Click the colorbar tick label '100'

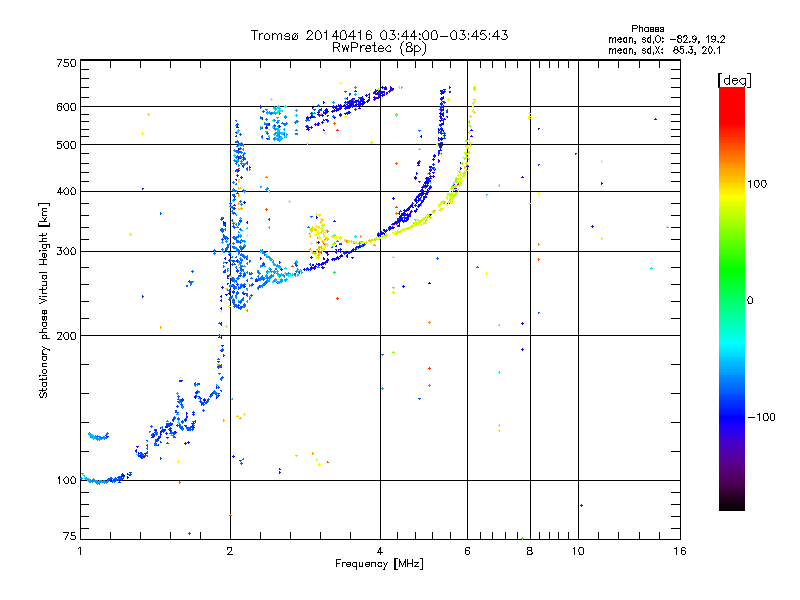pyautogui.click(x=757, y=184)
